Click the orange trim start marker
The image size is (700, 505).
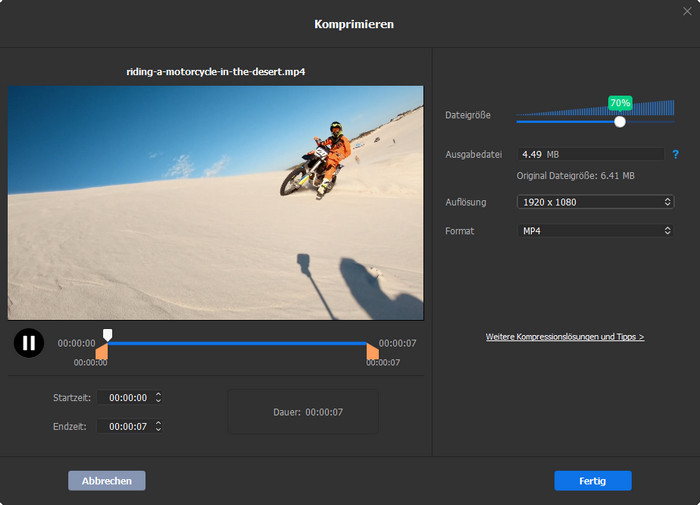102,351
